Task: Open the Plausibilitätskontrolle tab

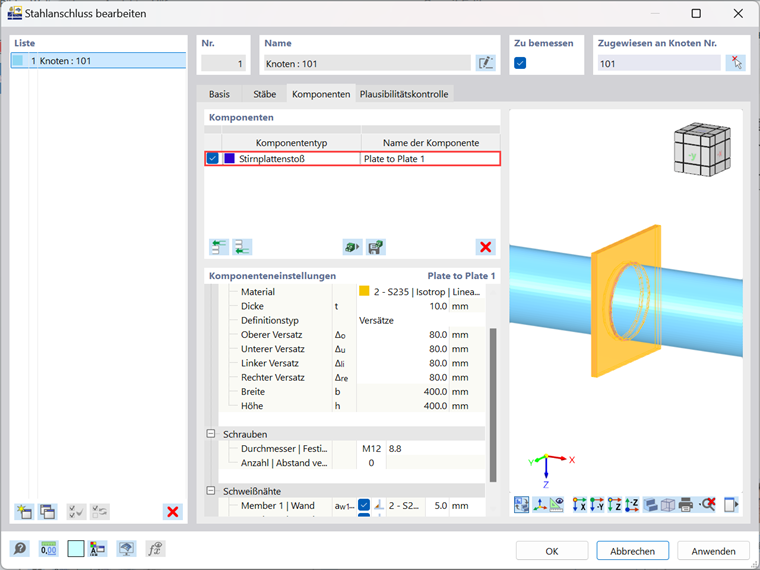Action: click(404, 94)
